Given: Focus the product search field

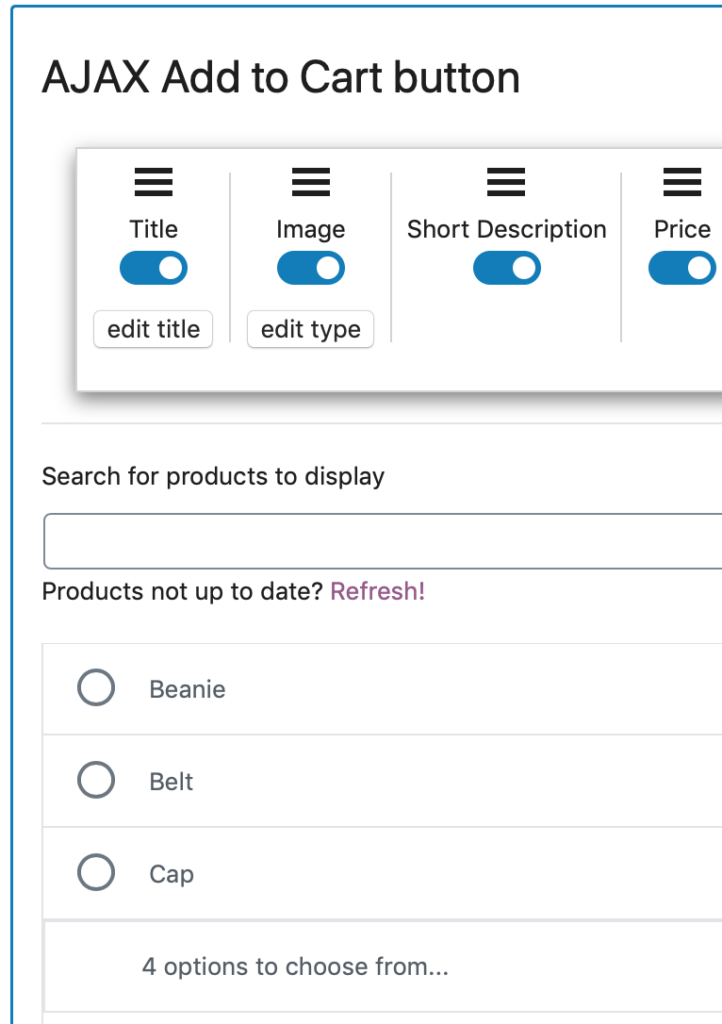Looking at the screenshot, I should click(383, 541).
